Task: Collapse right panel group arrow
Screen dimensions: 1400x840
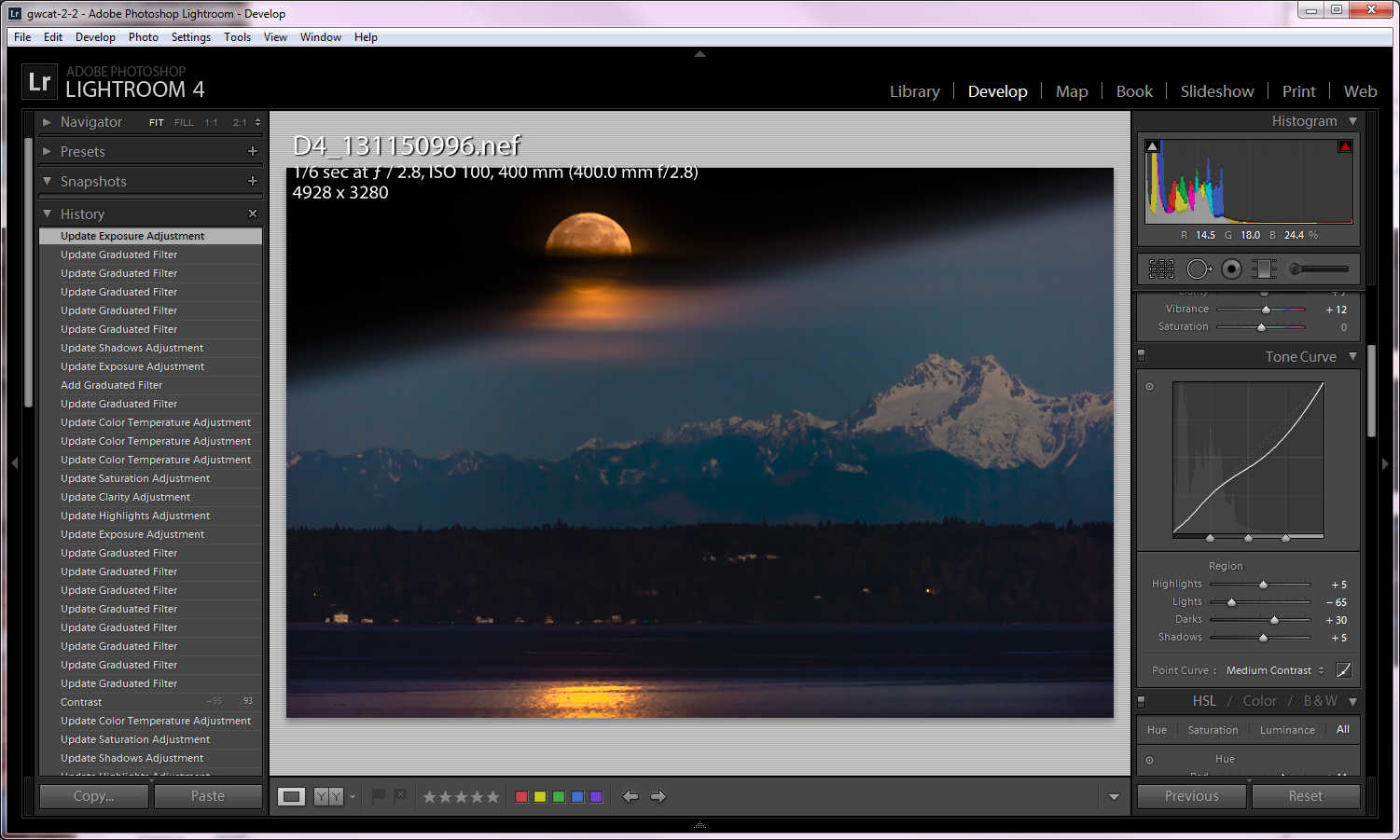Action: click(1386, 463)
